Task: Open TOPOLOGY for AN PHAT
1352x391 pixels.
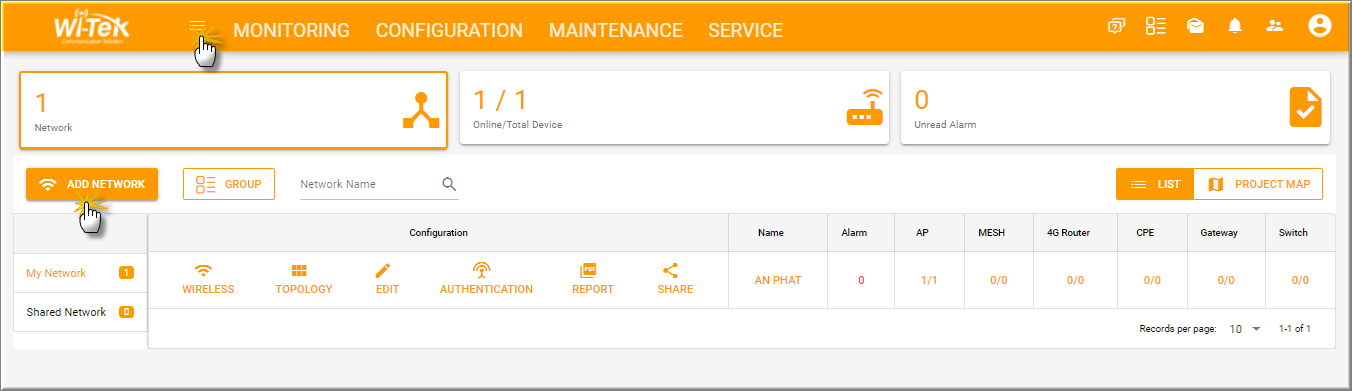Action: [304, 280]
